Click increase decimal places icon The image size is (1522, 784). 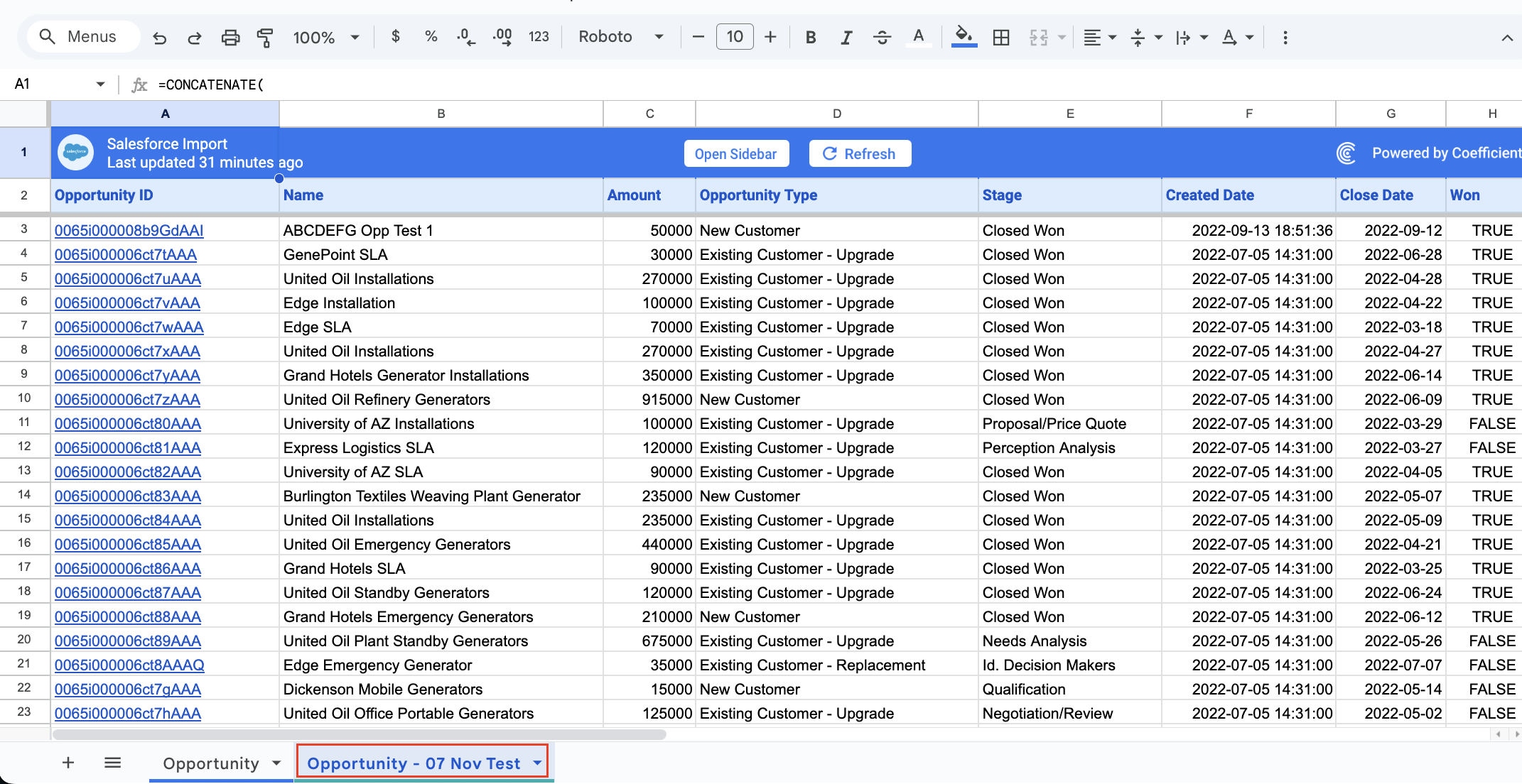(502, 37)
